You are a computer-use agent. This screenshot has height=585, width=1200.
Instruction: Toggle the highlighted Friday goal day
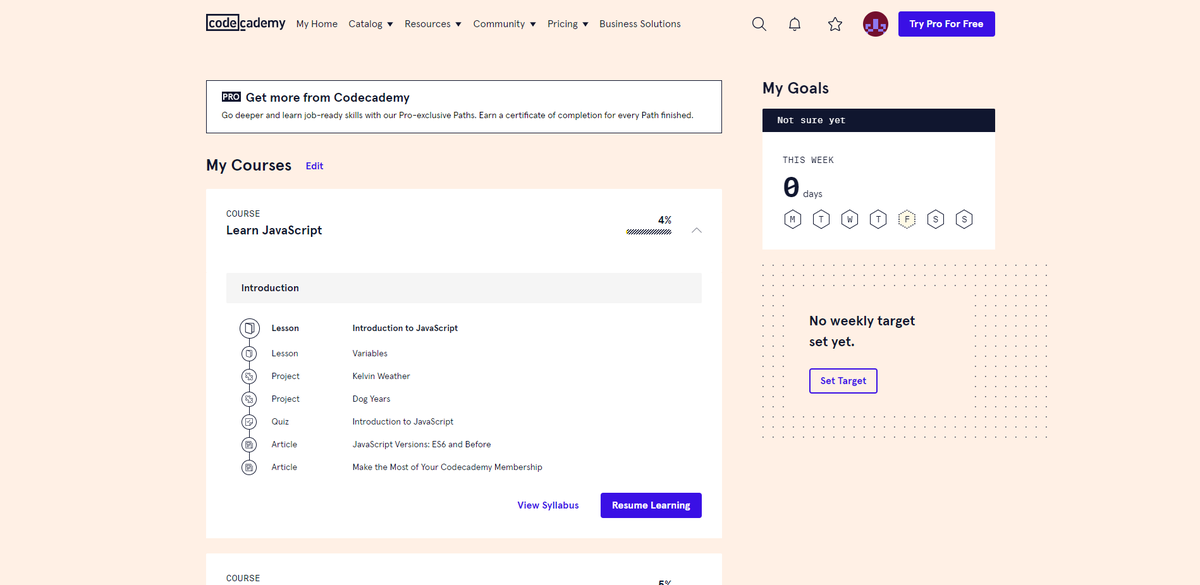(907, 219)
